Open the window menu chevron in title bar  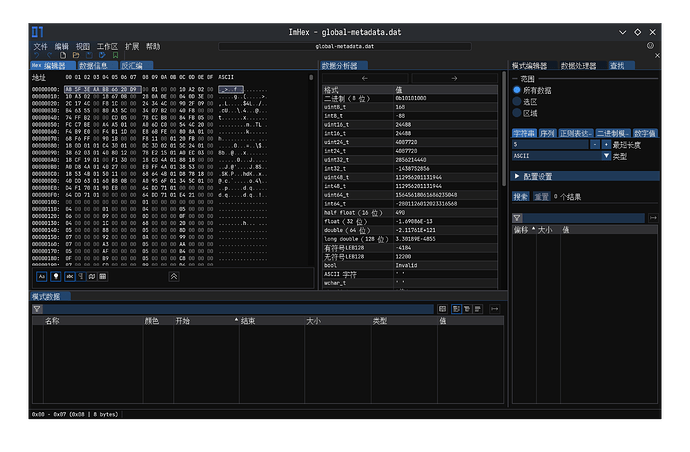(x=622, y=32)
